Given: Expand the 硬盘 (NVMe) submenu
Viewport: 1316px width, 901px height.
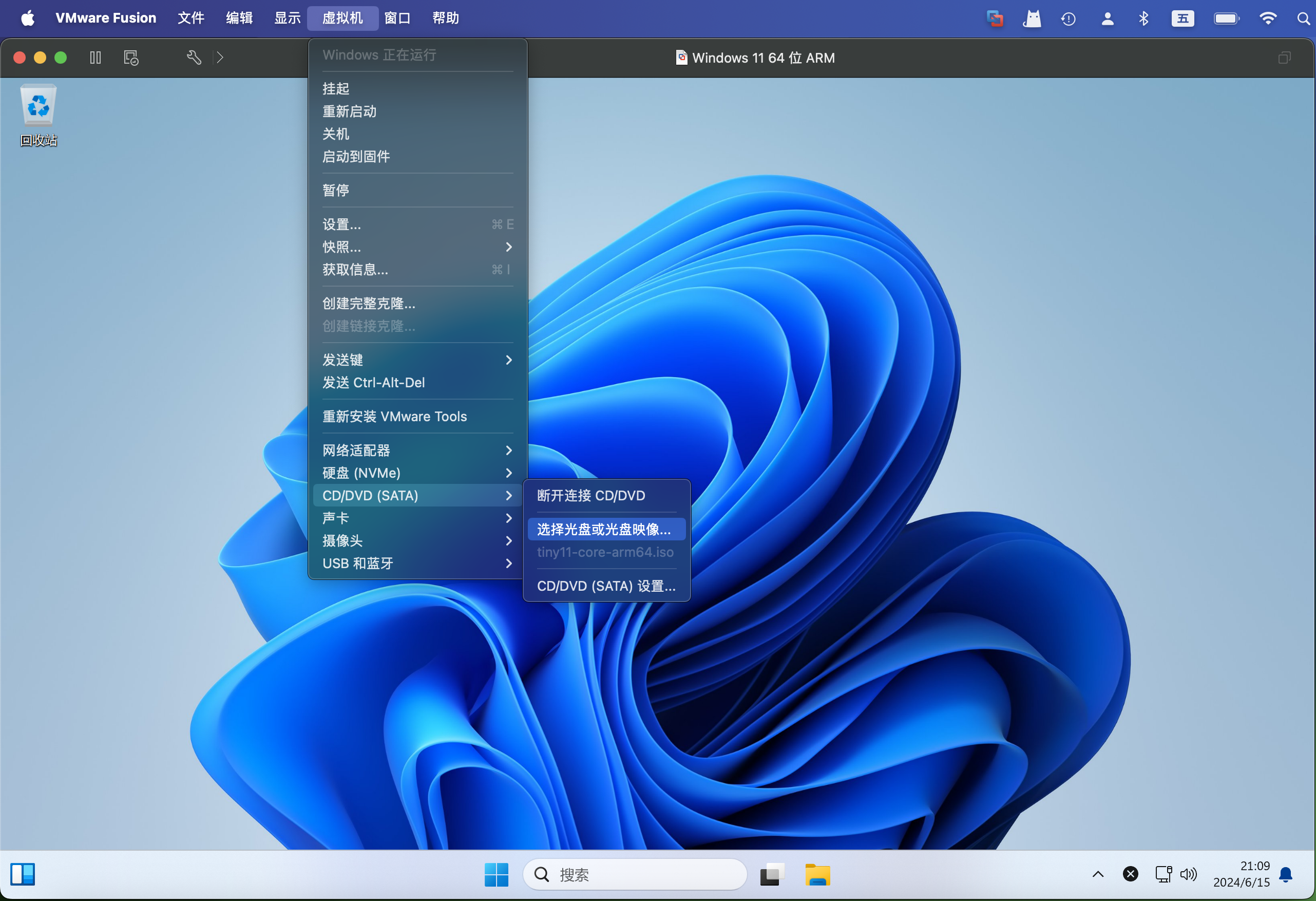Looking at the screenshot, I should [x=418, y=473].
